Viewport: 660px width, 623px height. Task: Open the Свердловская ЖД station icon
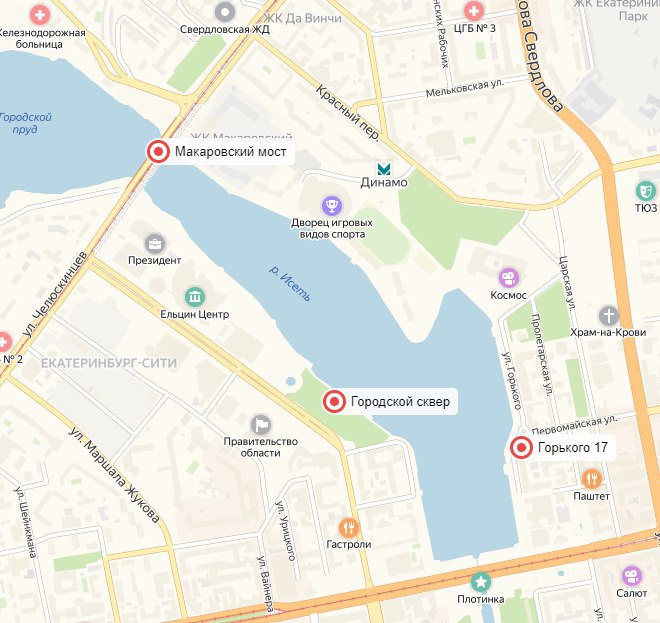225,12
